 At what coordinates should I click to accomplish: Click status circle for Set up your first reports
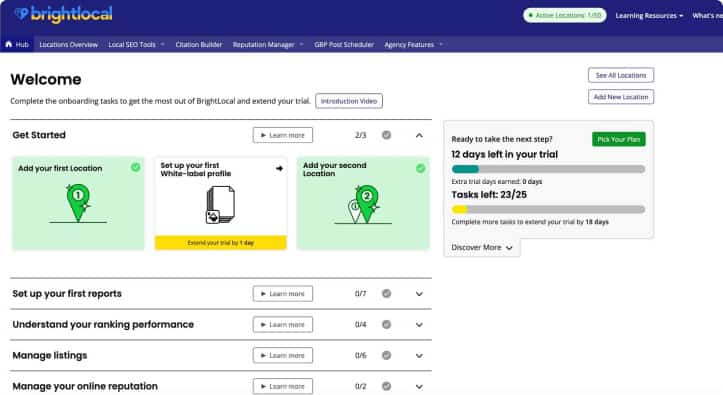386,294
